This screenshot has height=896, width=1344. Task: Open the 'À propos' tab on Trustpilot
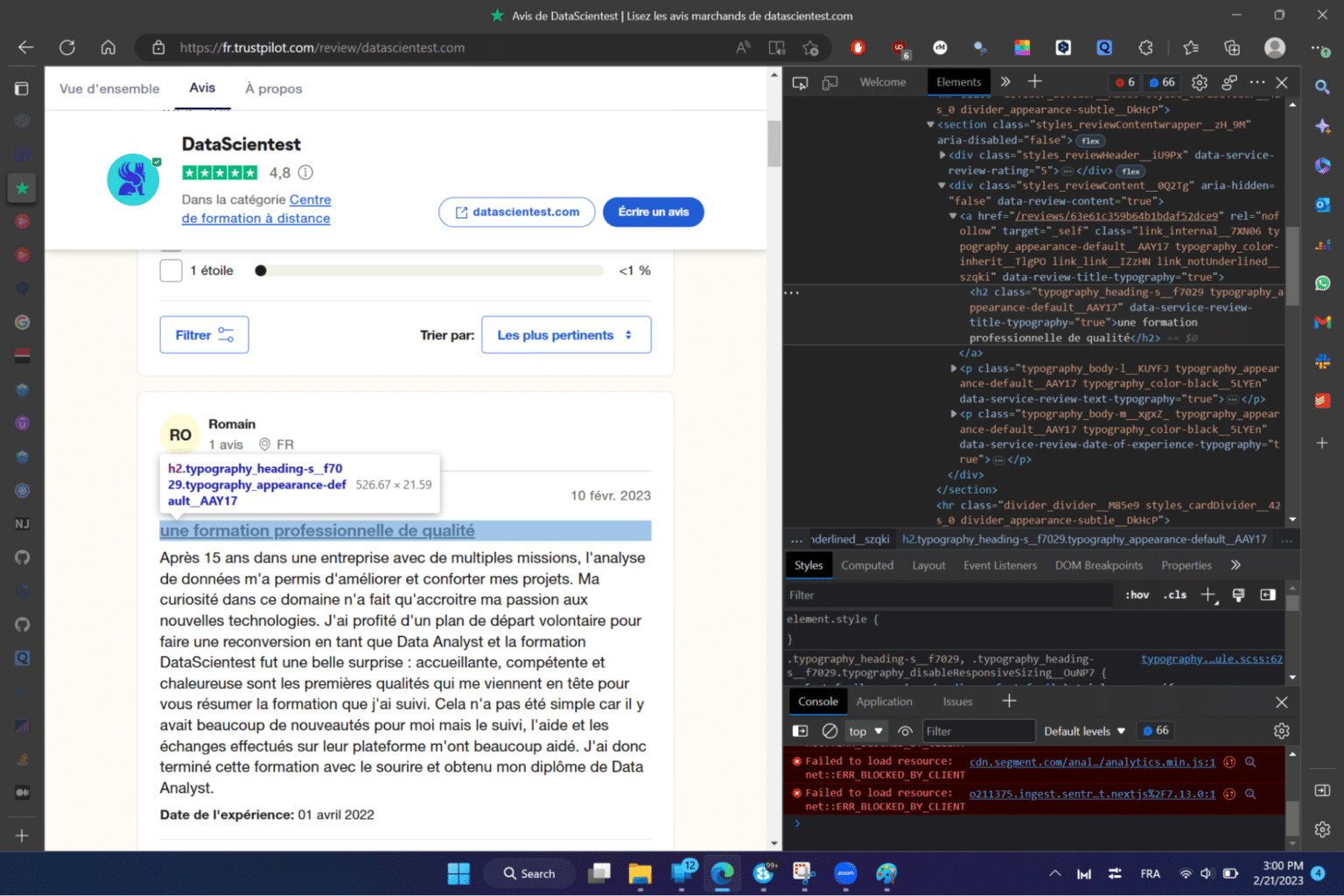pyautogui.click(x=273, y=88)
